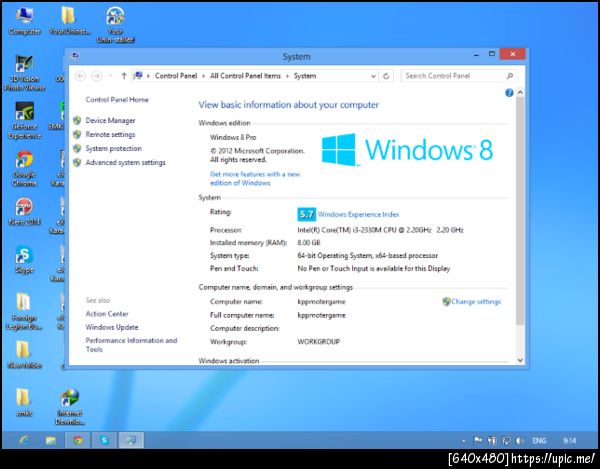Click the 5.7 rating badge
This screenshot has height=469, width=600.
(x=307, y=214)
